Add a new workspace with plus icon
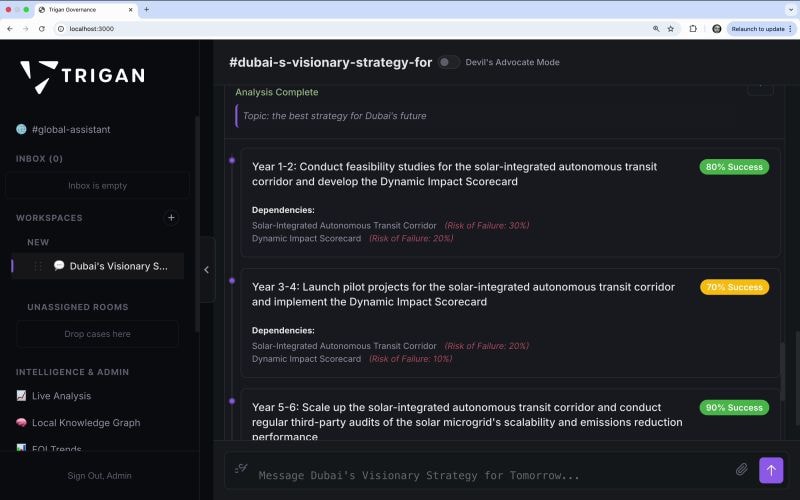800x500 pixels. pos(171,218)
